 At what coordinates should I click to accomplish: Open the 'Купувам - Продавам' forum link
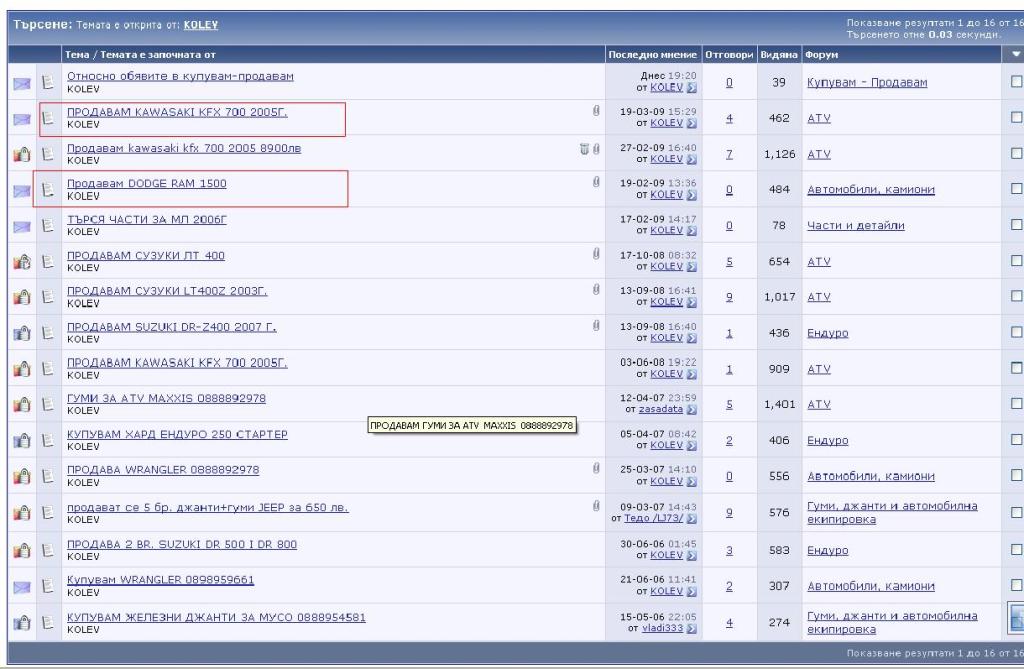tap(867, 82)
